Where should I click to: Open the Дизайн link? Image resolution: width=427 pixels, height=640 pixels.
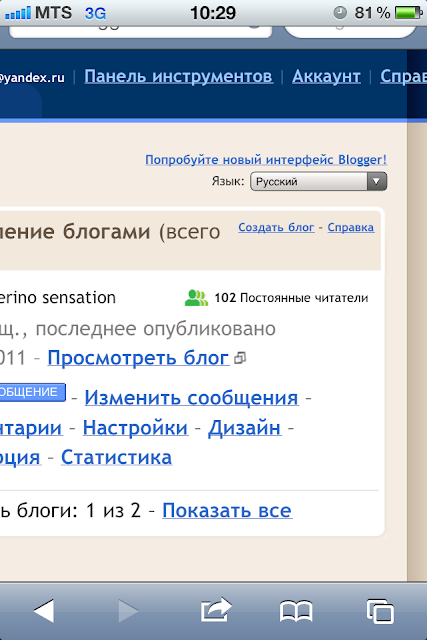click(245, 428)
